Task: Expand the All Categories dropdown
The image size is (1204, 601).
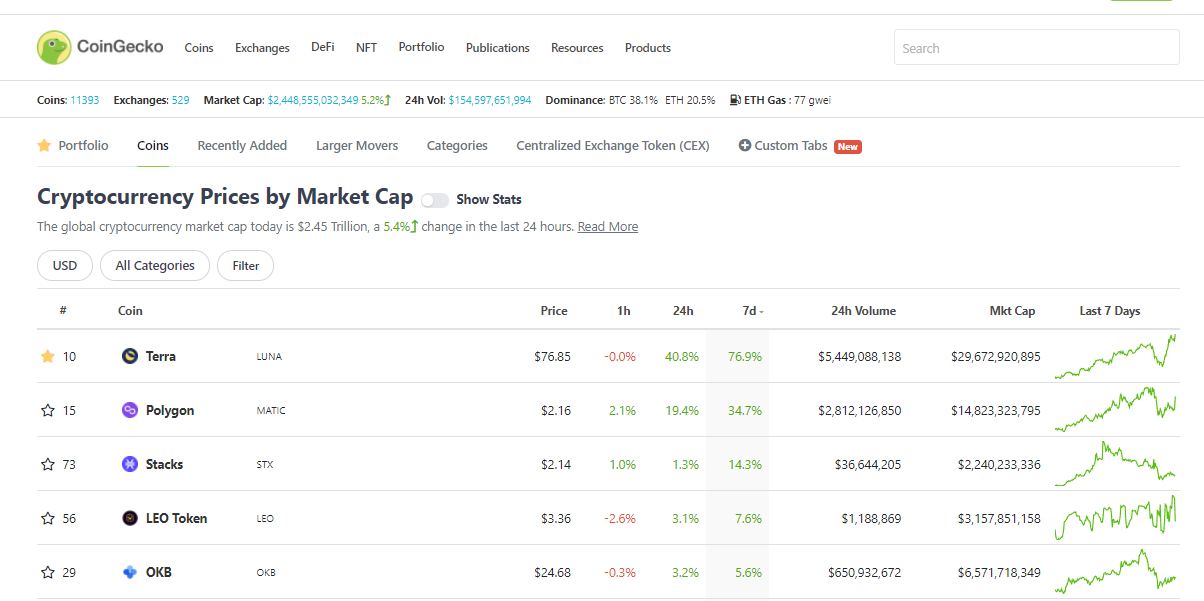Action: (154, 266)
